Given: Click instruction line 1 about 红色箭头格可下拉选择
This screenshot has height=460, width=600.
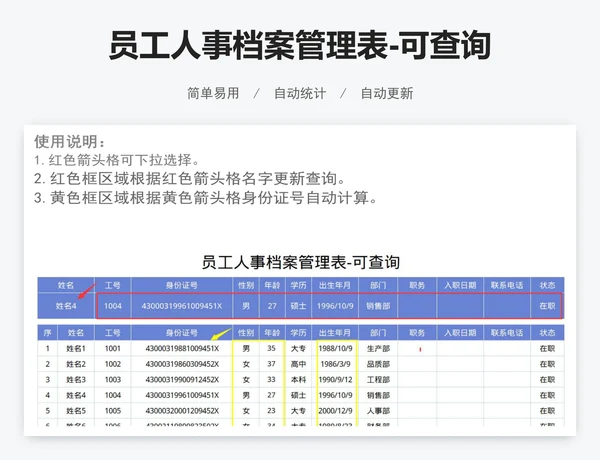Looking at the screenshot, I should pyautogui.click(x=117, y=160).
